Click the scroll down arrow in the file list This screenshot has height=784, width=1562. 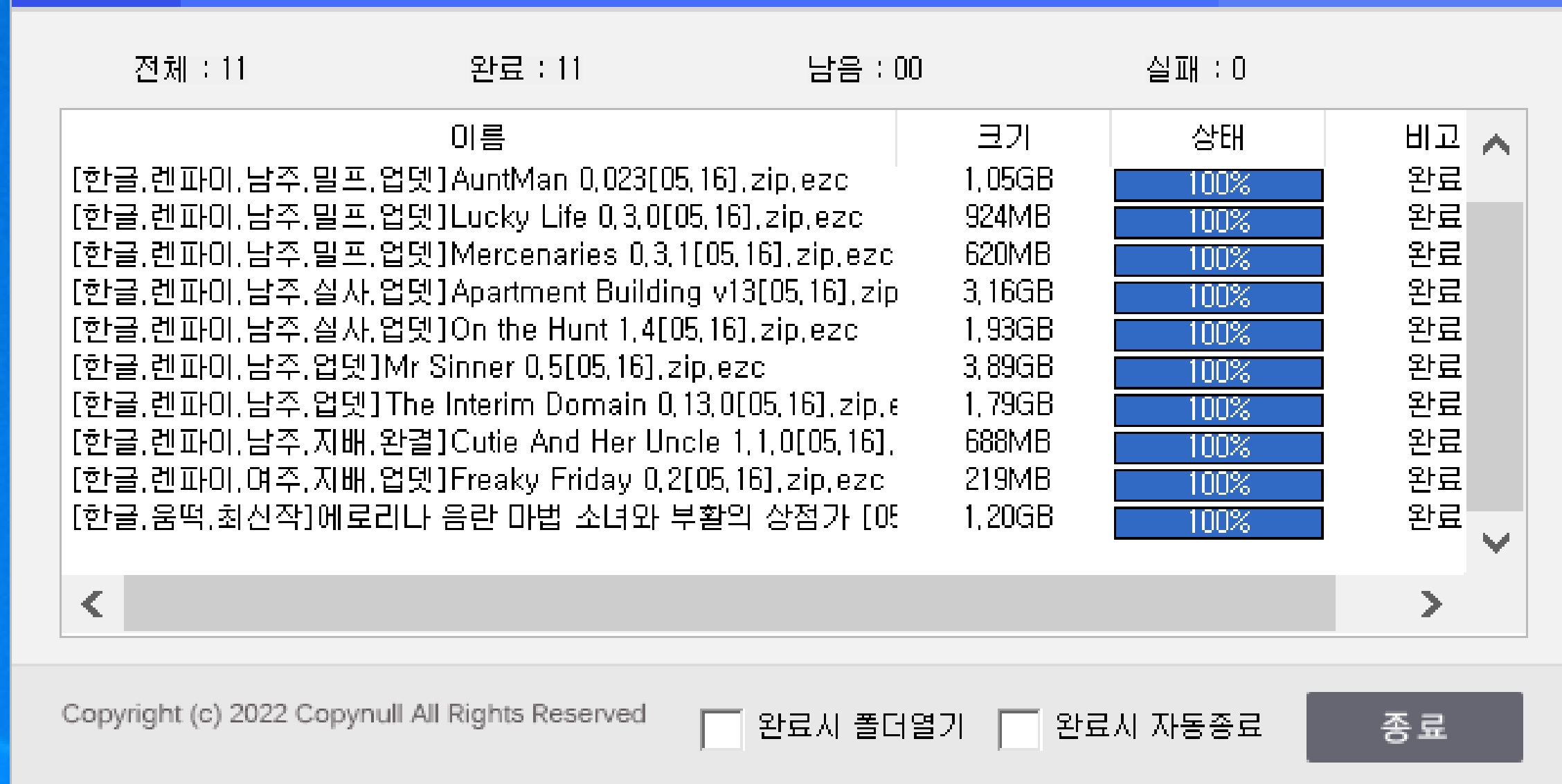pyautogui.click(x=1496, y=543)
